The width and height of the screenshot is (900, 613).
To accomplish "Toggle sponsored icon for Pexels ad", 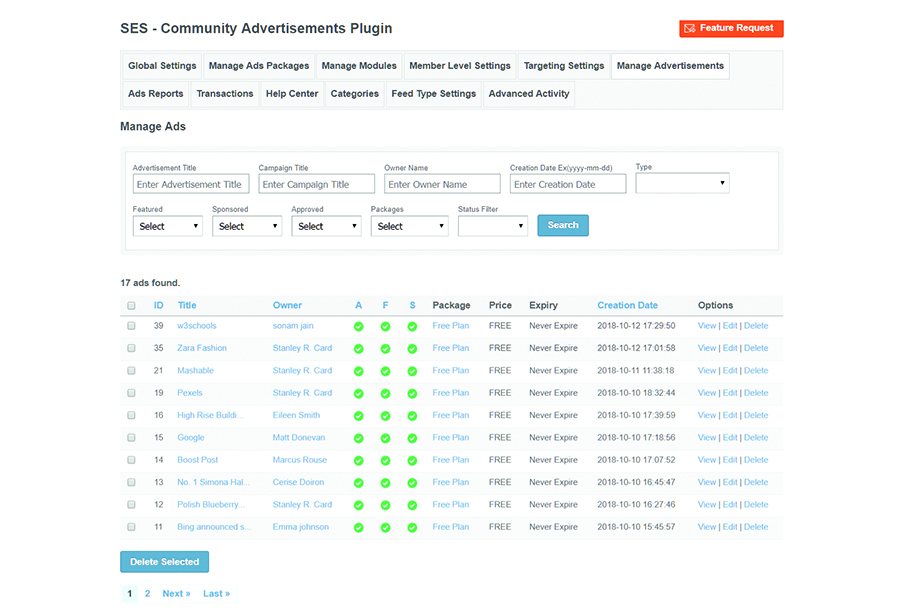I will click(412, 393).
